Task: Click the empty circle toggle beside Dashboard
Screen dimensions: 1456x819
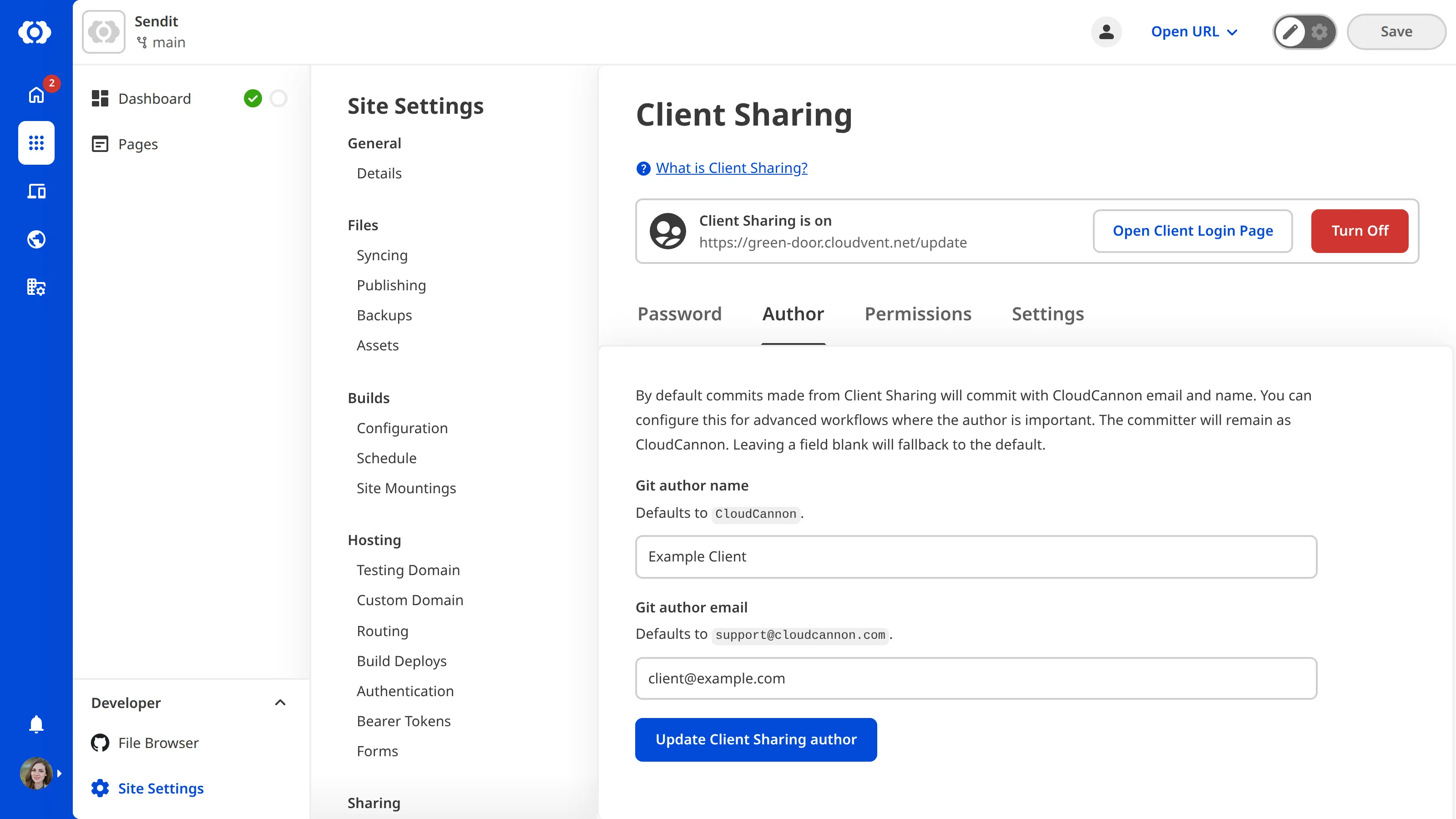Action: 278,98
